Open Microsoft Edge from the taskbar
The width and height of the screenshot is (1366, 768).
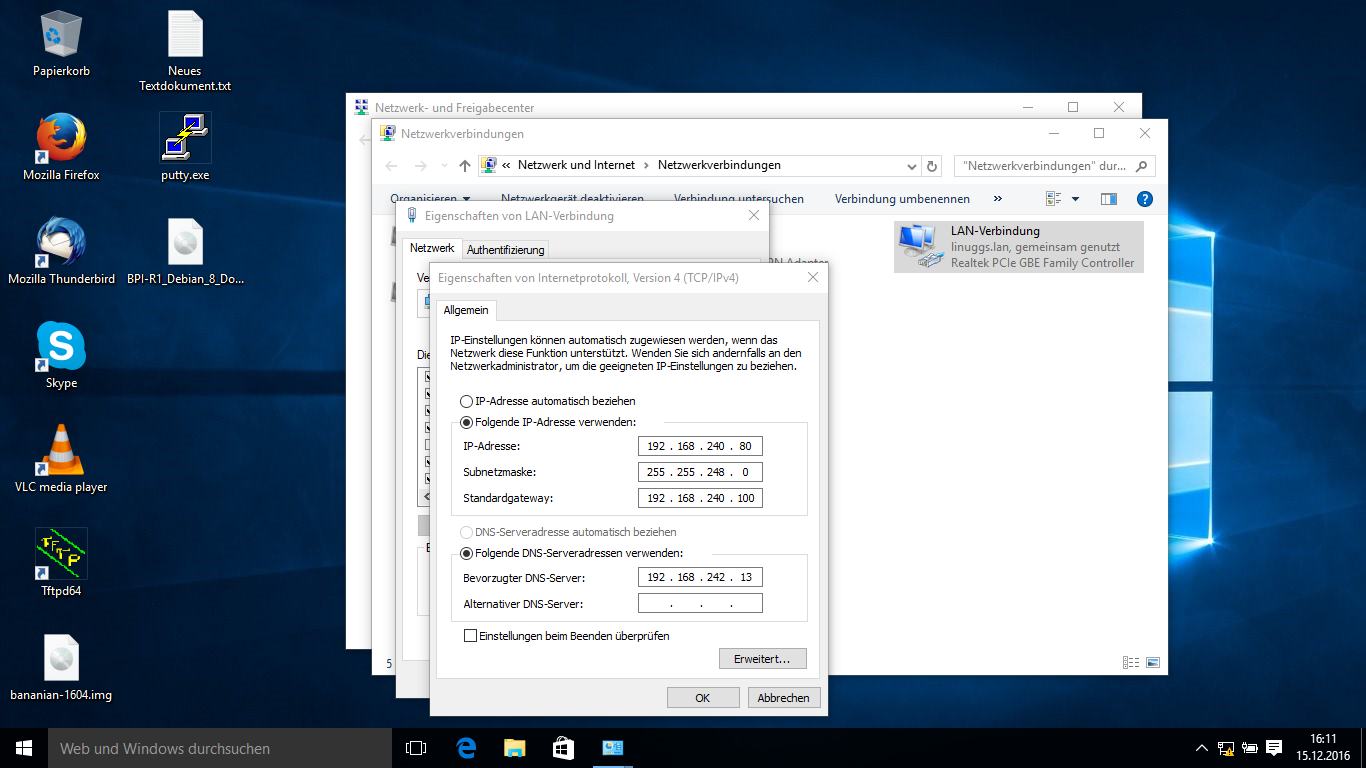(465, 748)
